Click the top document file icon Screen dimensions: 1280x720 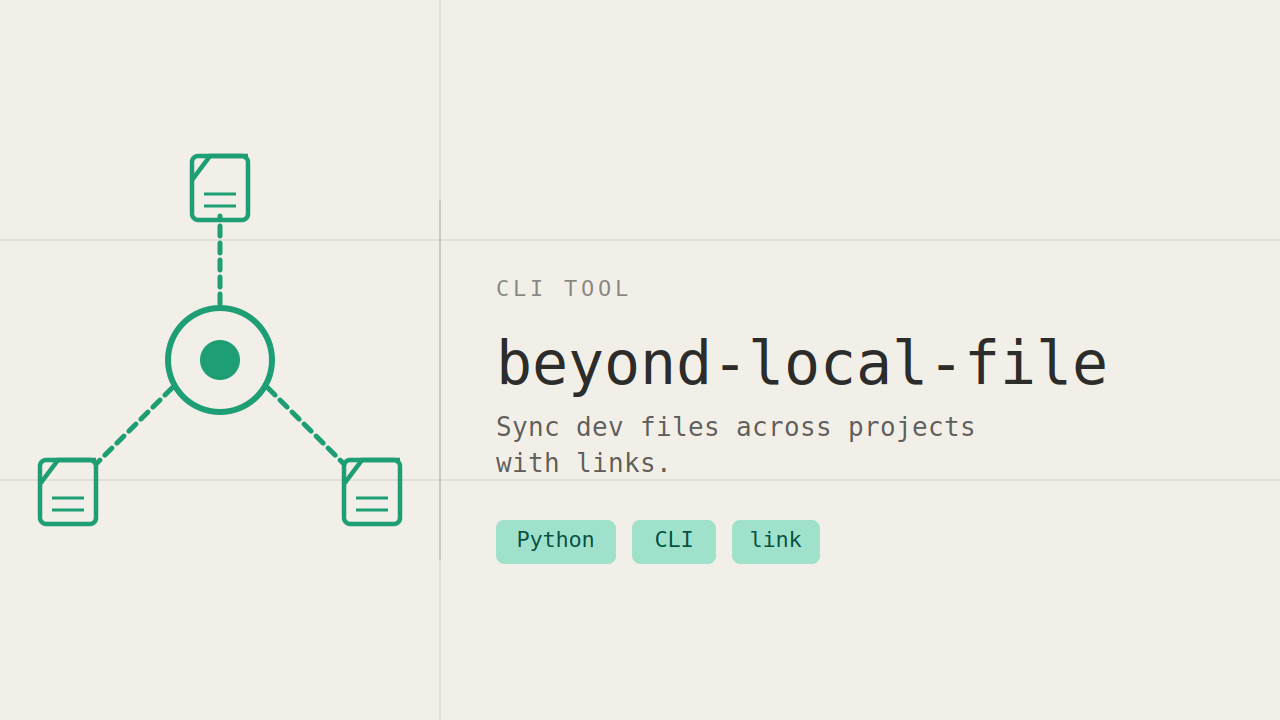220,188
